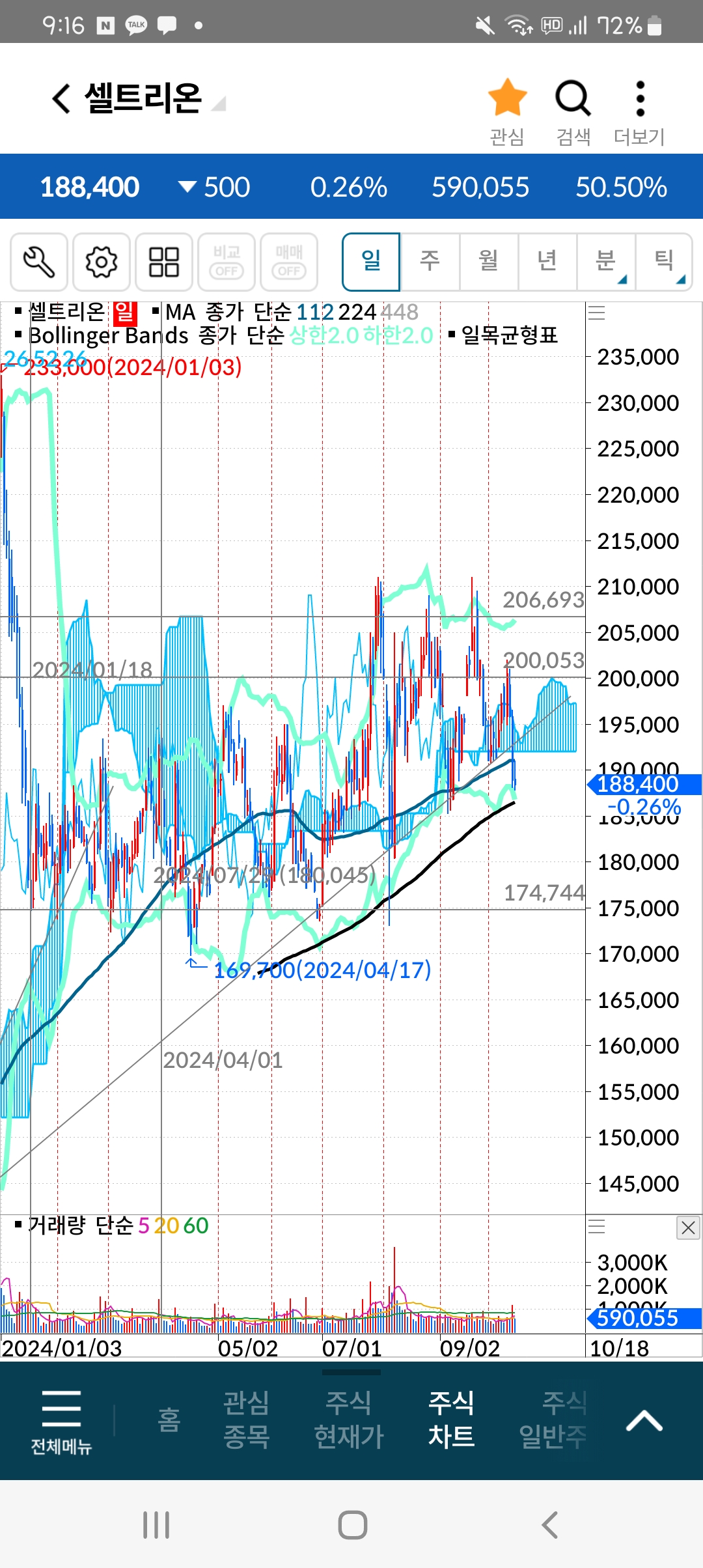Open the 더보기 three-dot menu
Image resolution: width=703 pixels, height=1568 pixels.
point(641,98)
